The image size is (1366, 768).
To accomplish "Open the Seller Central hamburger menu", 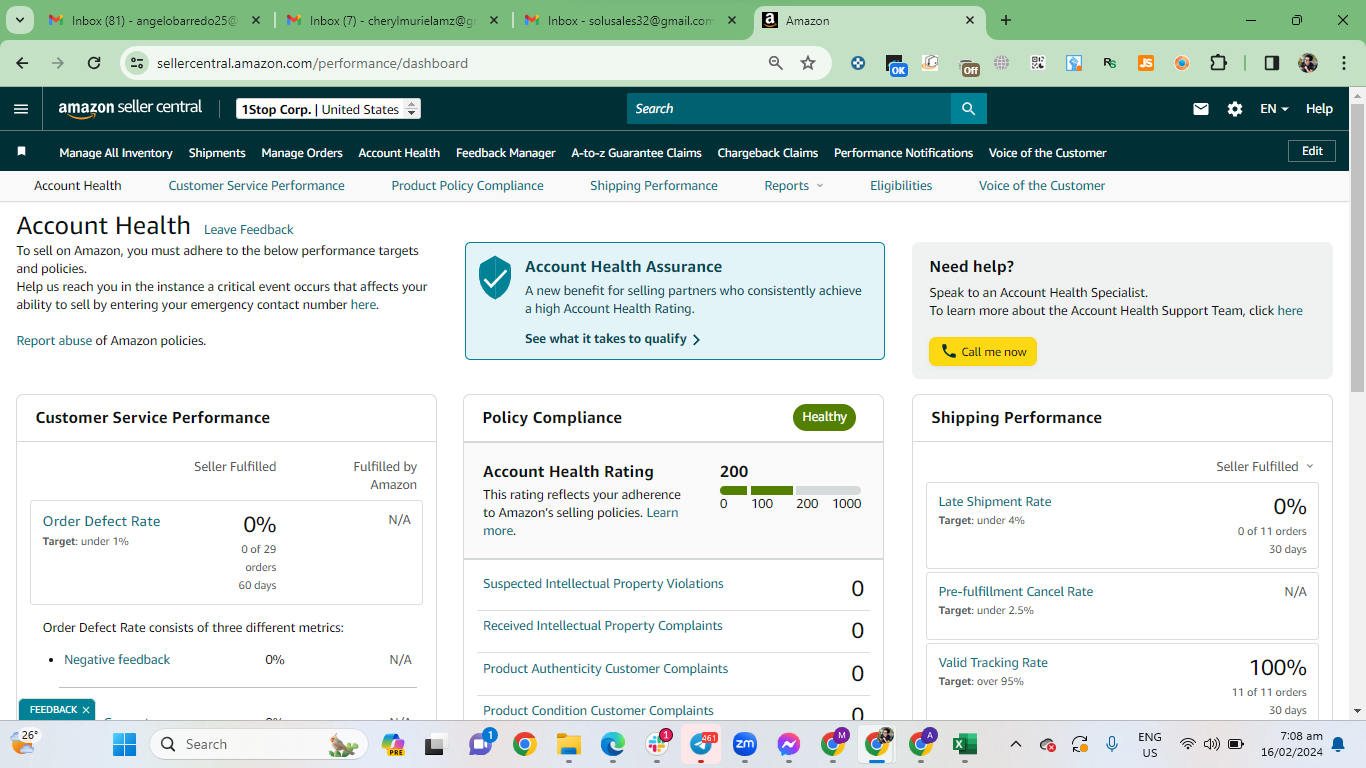I will coord(21,109).
